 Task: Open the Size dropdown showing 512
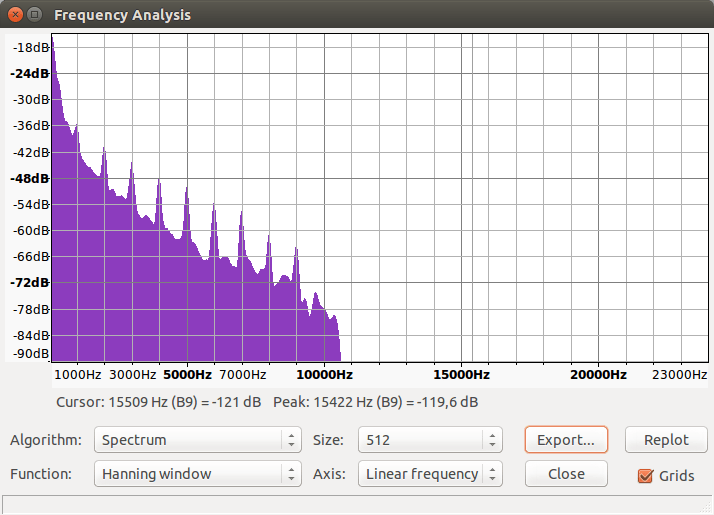point(430,439)
